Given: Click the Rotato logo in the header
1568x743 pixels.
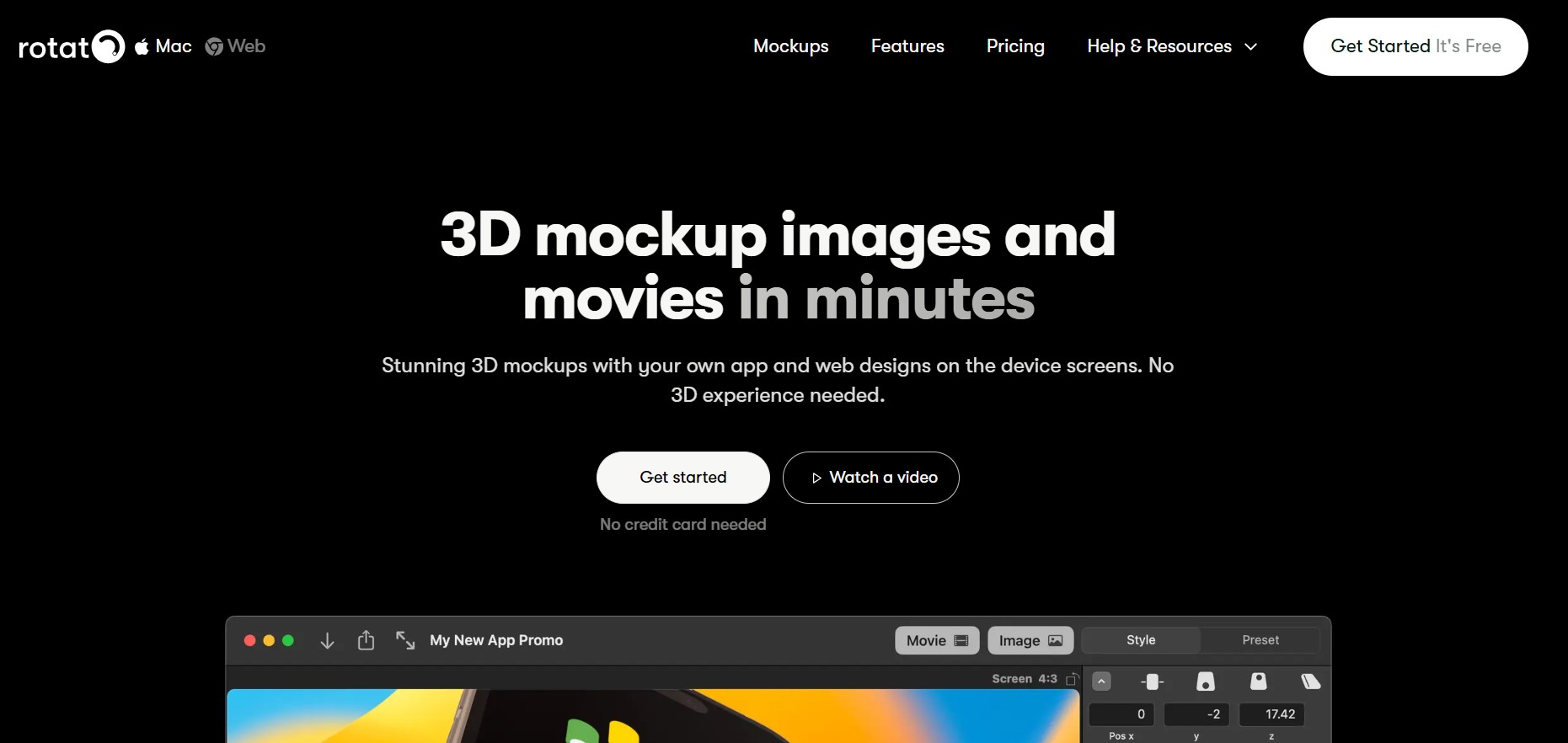Looking at the screenshot, I should click(x=72, y=47).
